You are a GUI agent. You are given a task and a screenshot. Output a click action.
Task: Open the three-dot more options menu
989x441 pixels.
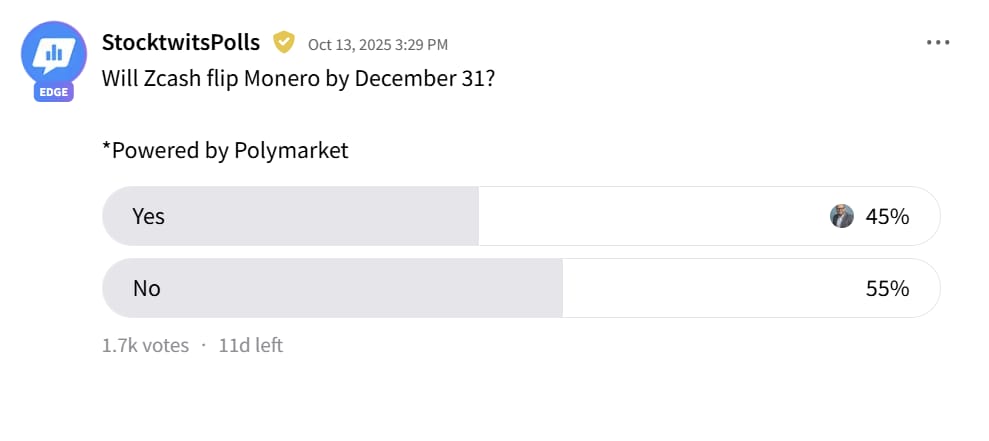(x=937, y=43)
